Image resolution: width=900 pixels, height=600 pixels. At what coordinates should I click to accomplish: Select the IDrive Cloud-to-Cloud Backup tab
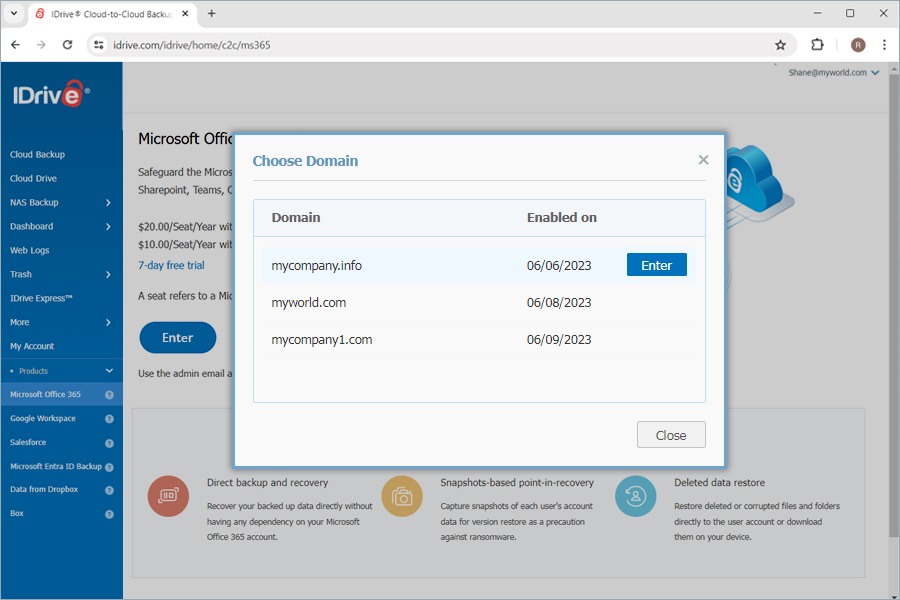coord(112,14)
